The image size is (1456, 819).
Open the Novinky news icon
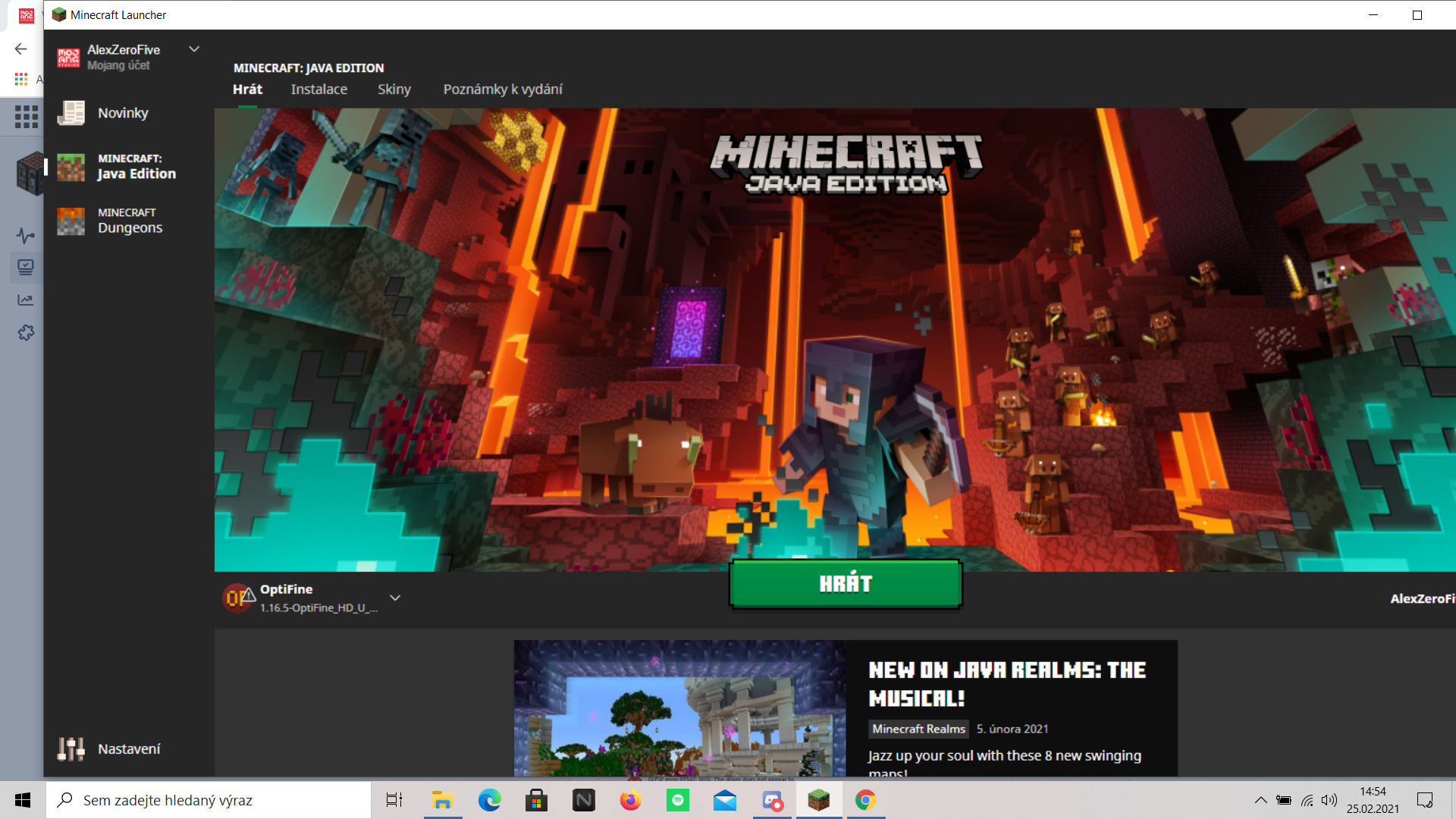click(71, 113)
